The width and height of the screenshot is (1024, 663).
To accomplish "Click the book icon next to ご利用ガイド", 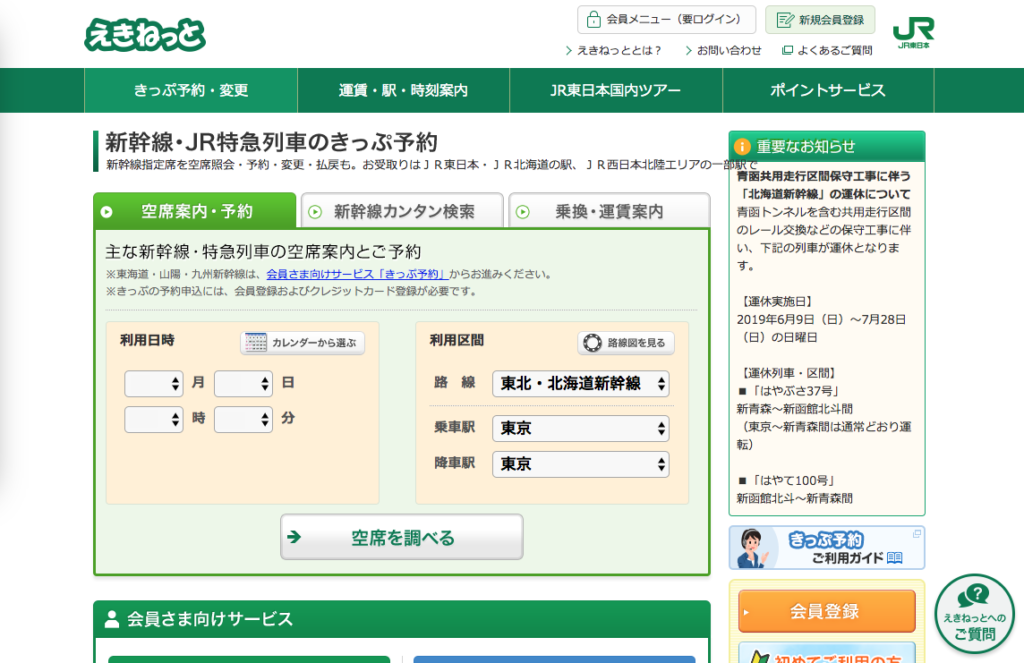I will (x=895, y=558).
